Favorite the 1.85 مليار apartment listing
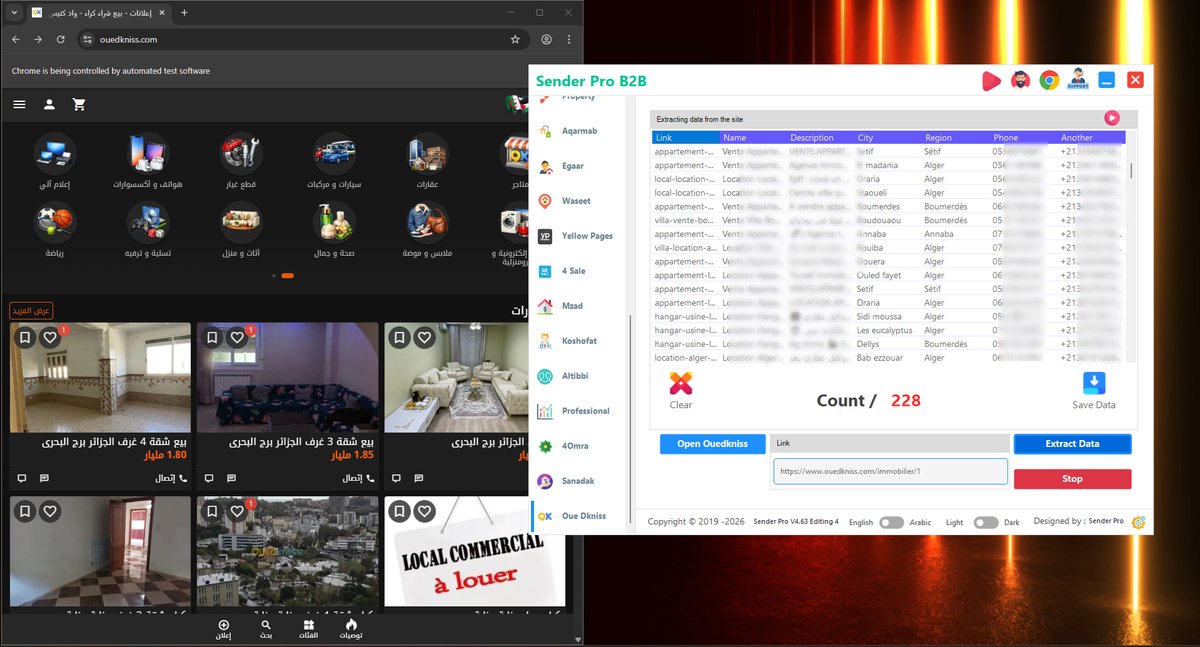Viewport: 1200px width, 647px height. (237, 339)
